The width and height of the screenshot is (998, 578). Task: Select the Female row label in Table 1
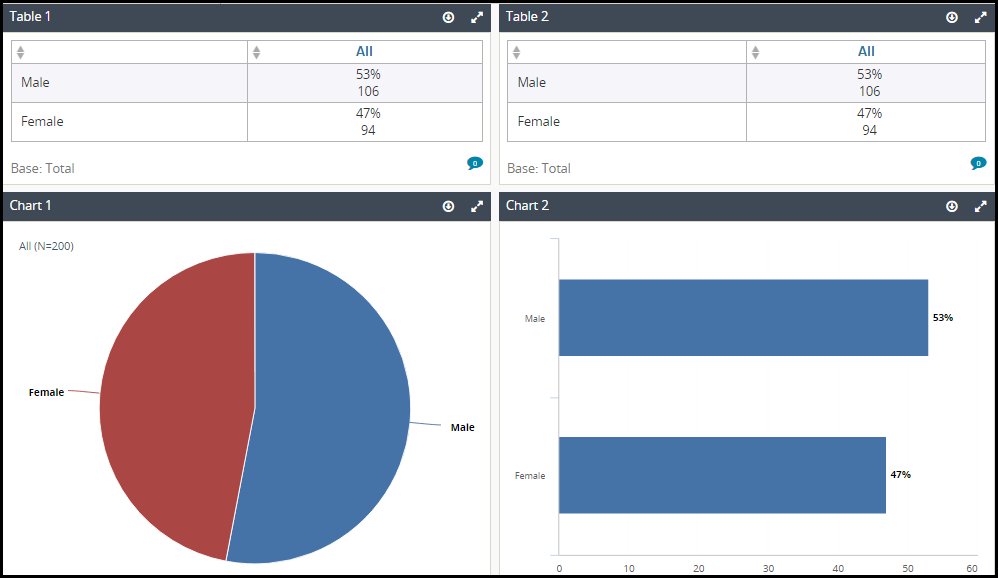tap(42, 122)
